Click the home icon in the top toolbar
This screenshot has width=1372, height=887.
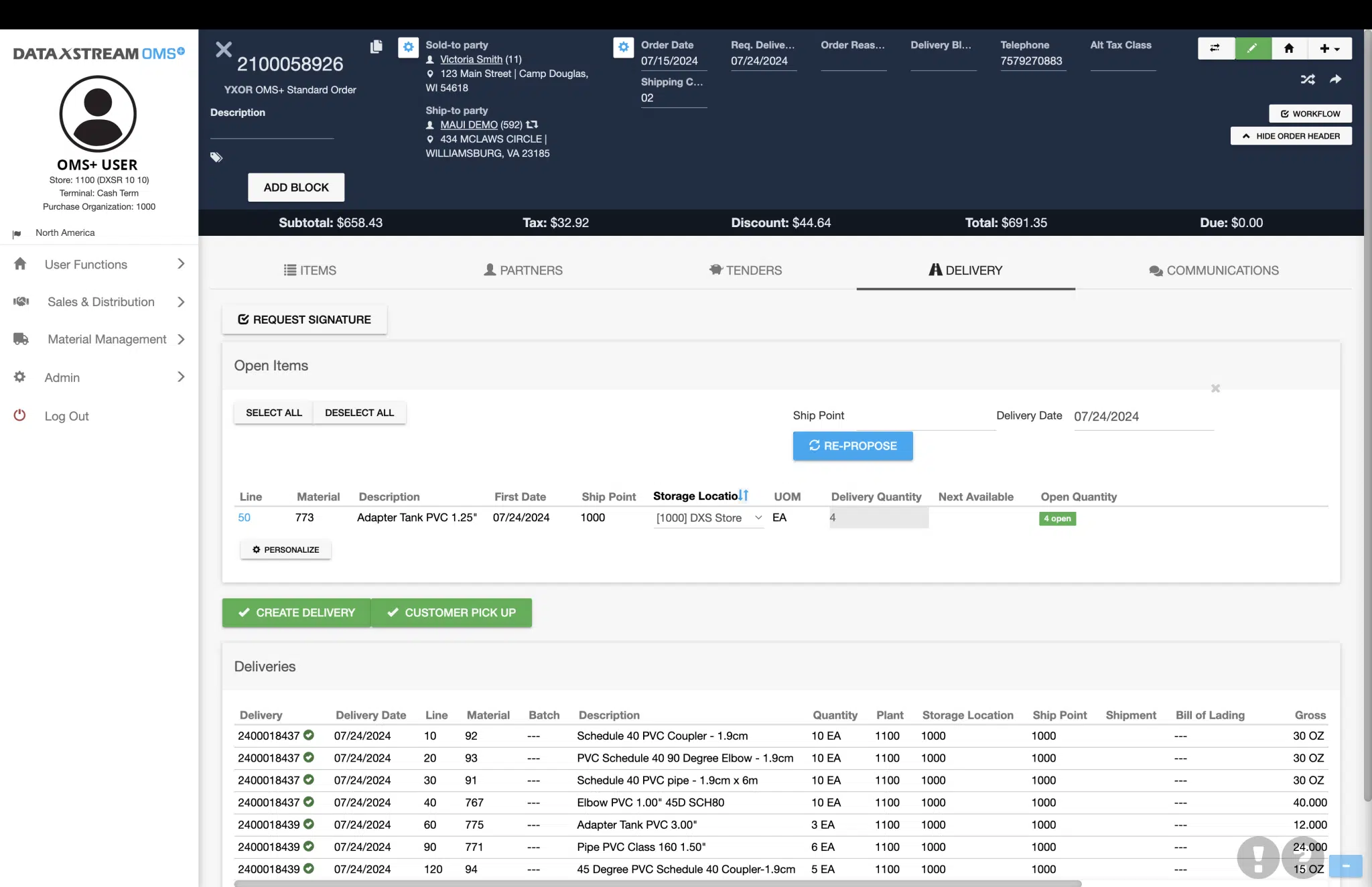tap(1288, 48)
